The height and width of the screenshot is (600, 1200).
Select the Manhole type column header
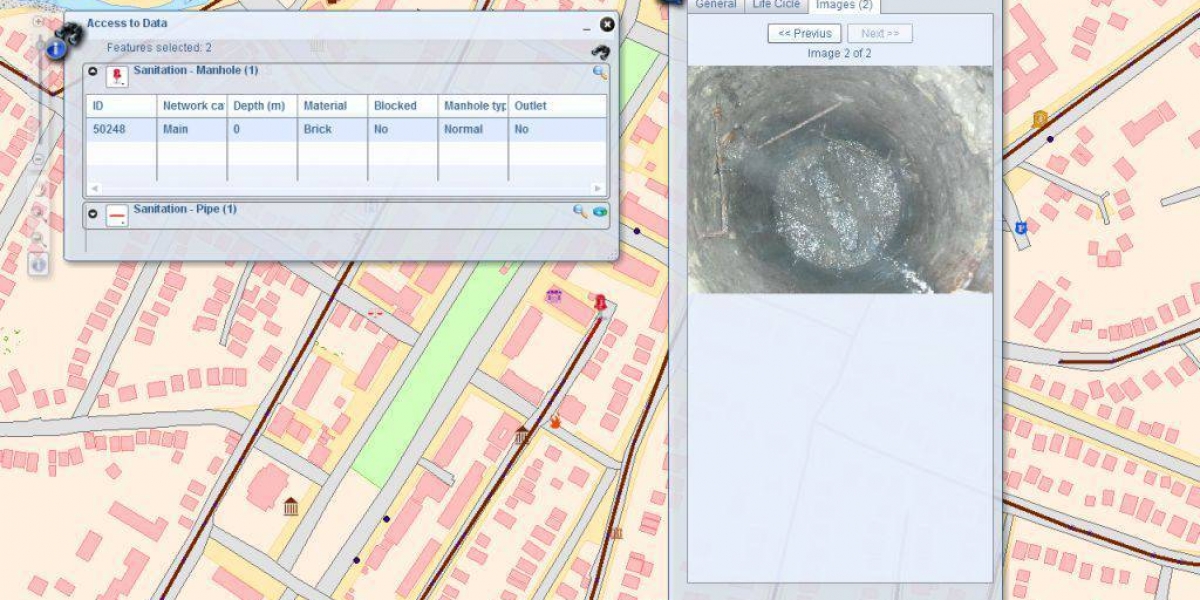click(x=473, y=106)
